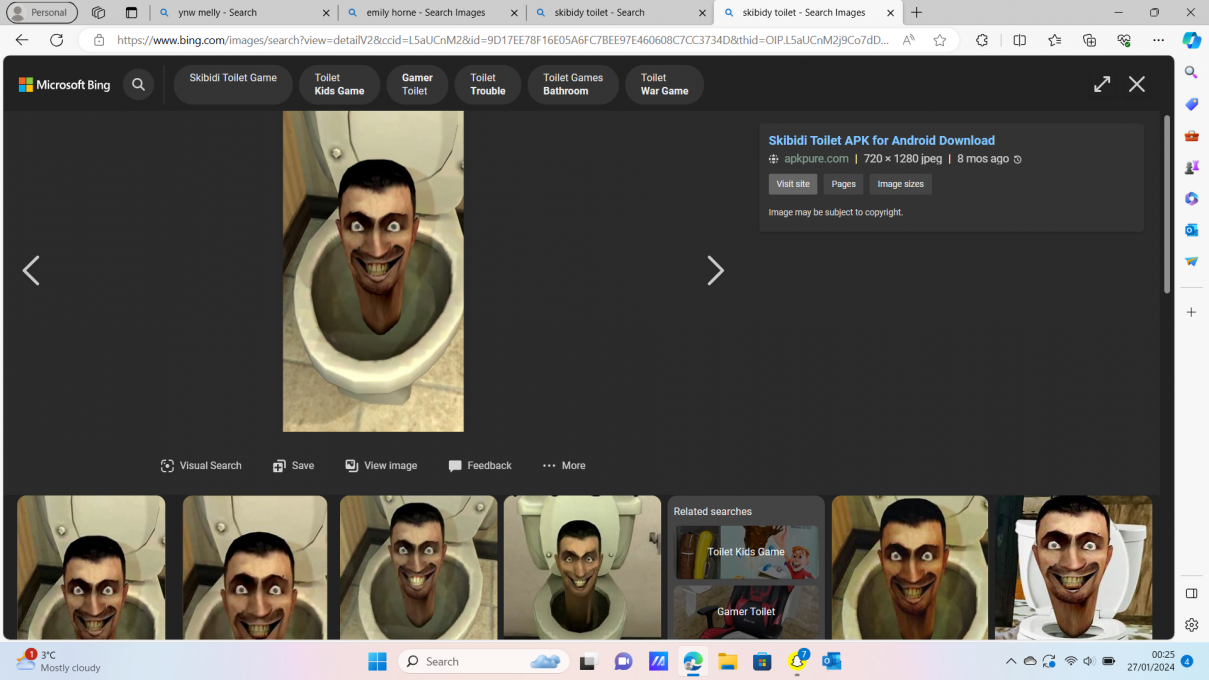Click Gamer Toilet related search thumbnail
Image resolution: width=1209 pixels, height=680 pixels.
tap(746, 611)
